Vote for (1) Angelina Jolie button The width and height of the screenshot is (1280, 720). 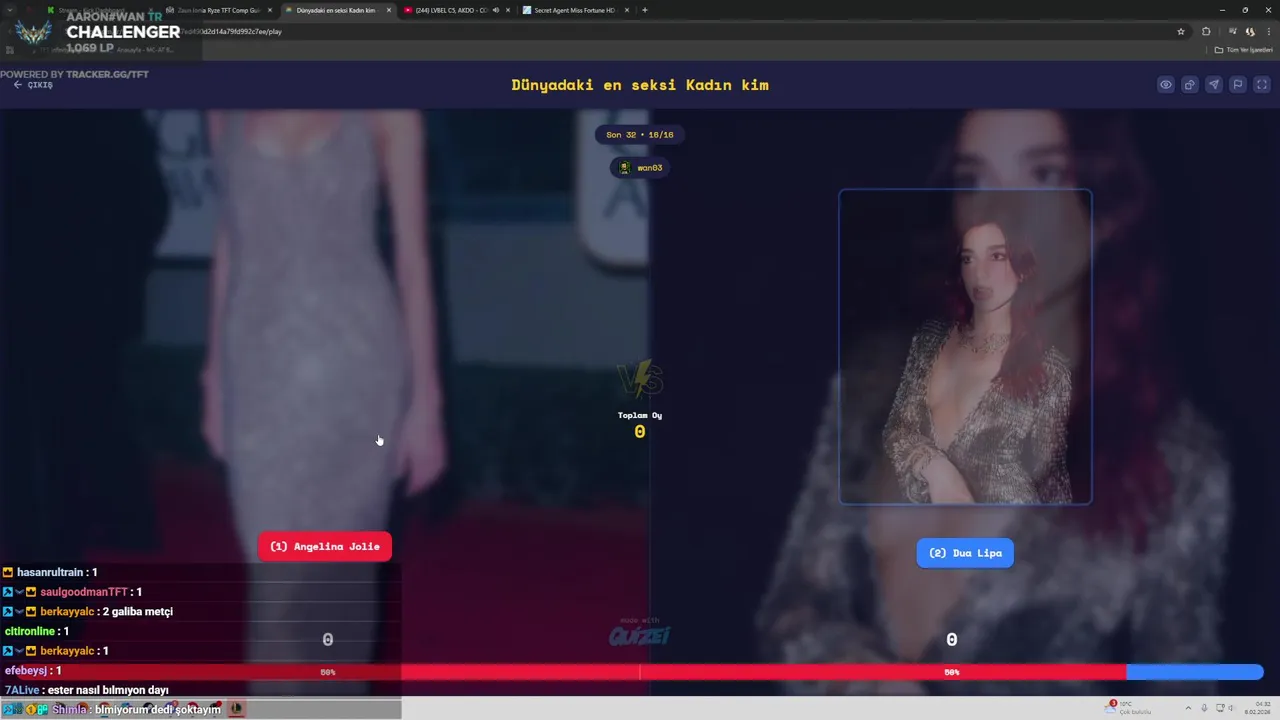coord(325,547)
